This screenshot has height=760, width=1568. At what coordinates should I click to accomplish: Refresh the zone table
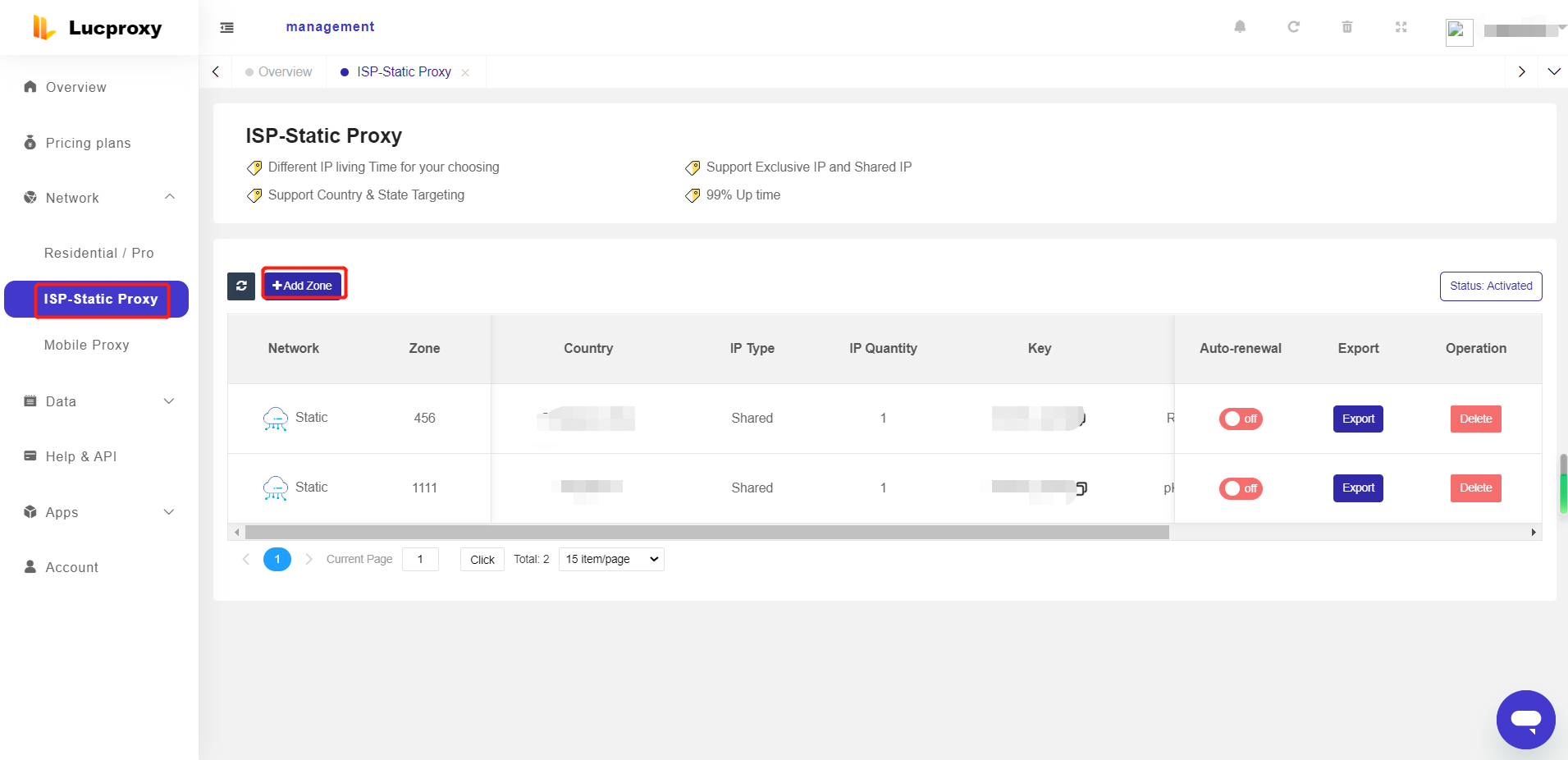[241, 286]
